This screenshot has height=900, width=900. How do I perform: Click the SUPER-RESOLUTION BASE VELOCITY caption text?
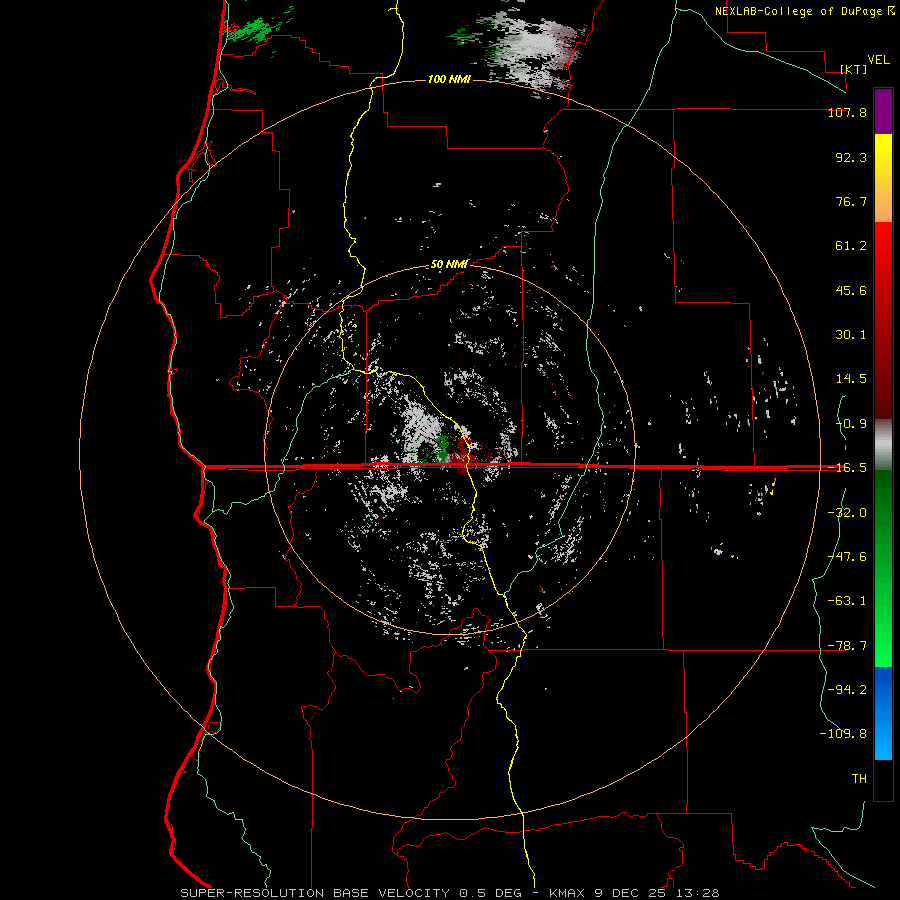point(317,893)
